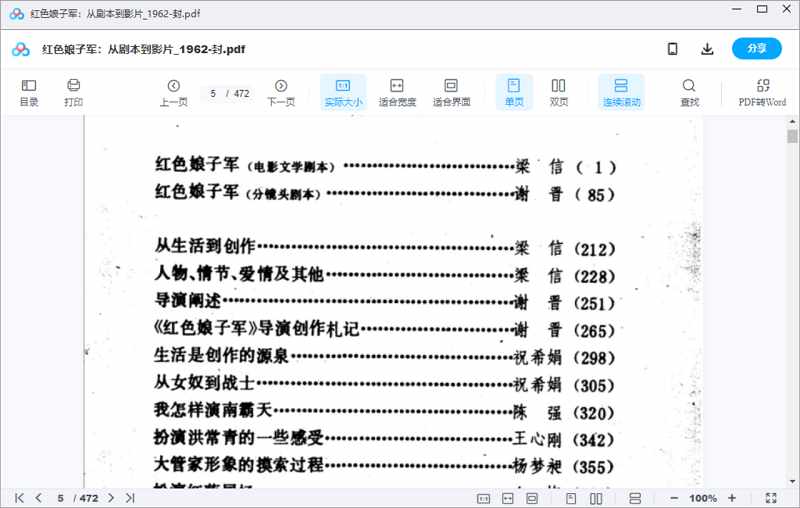The width and height of the screenshot is (800, 508).
Task: Click the blue 分享 share button
Action: [756, 49]
